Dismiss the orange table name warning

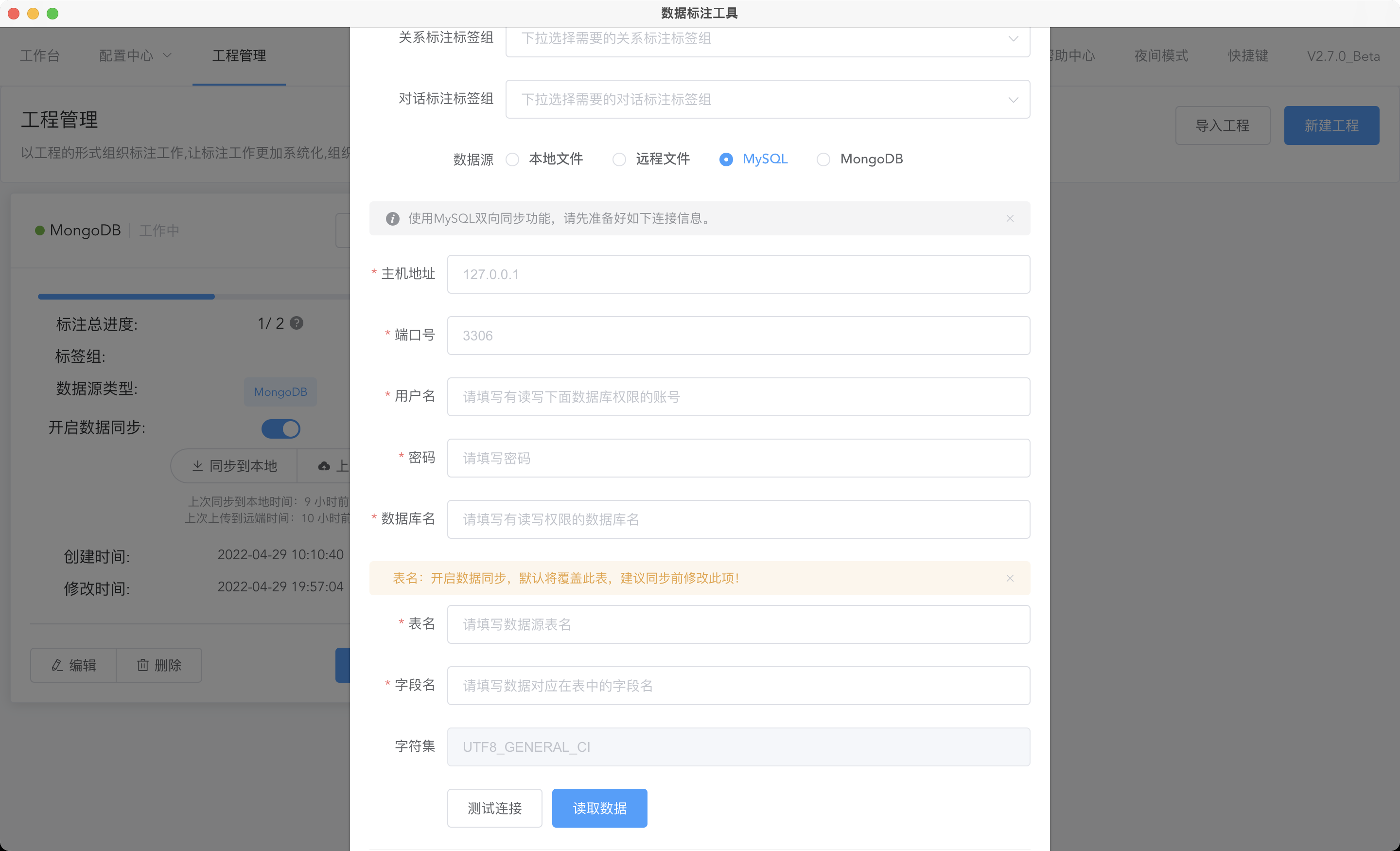1010,578
